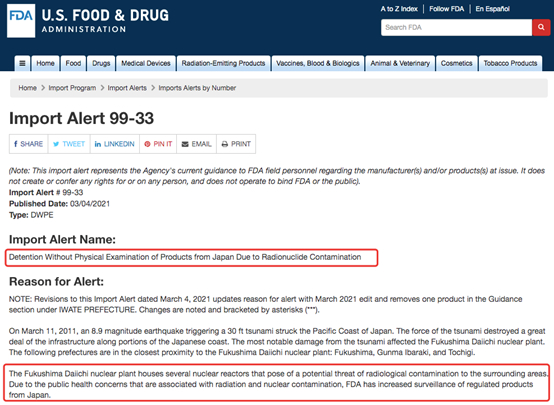Select the Radiation-Emitting Products tab
The width and height of the screenshot is (554, 405).
pyautogui.click(x=223, y=64)
